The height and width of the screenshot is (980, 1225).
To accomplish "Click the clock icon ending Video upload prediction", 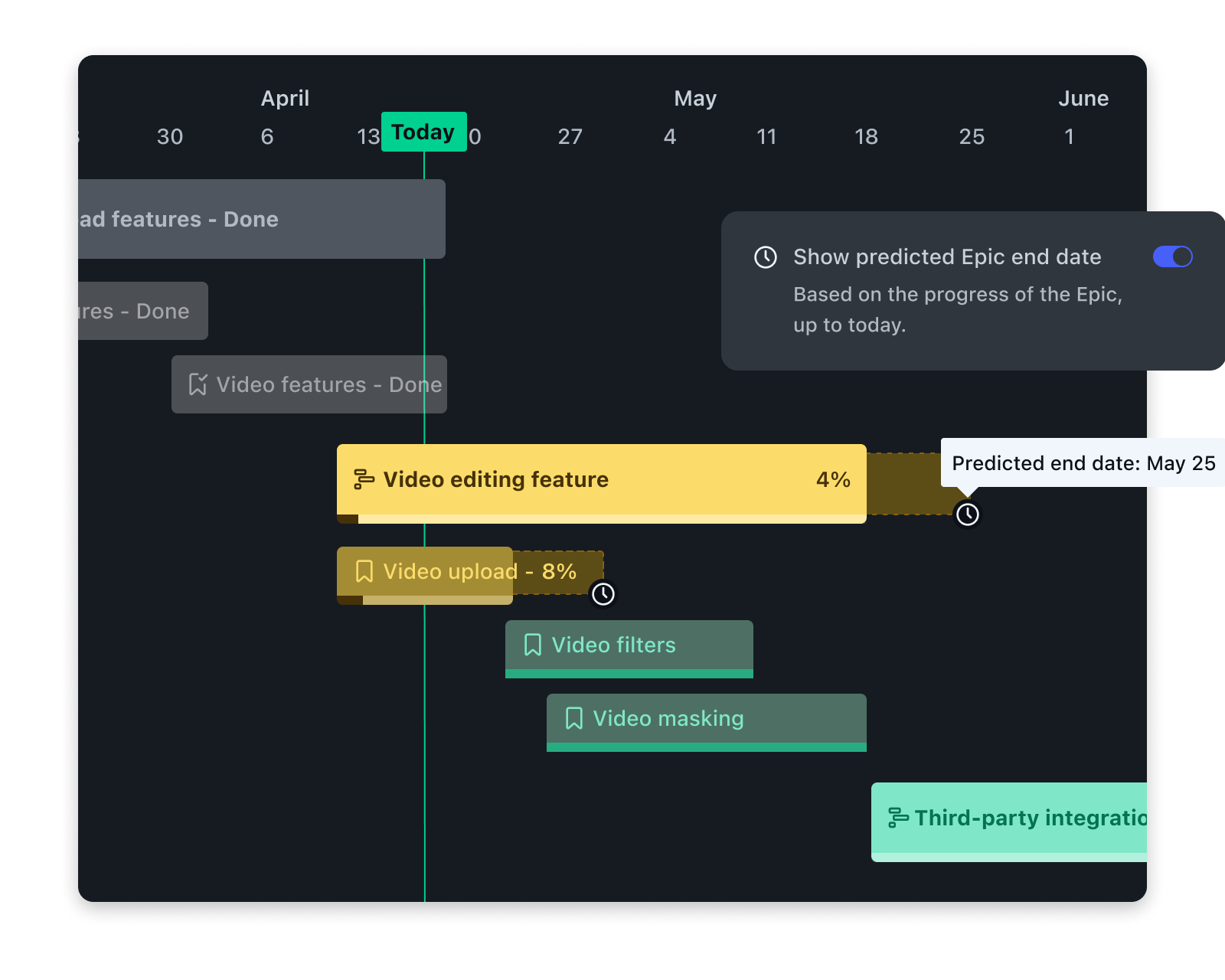I will pyautogui.click(x=603, y=593).
